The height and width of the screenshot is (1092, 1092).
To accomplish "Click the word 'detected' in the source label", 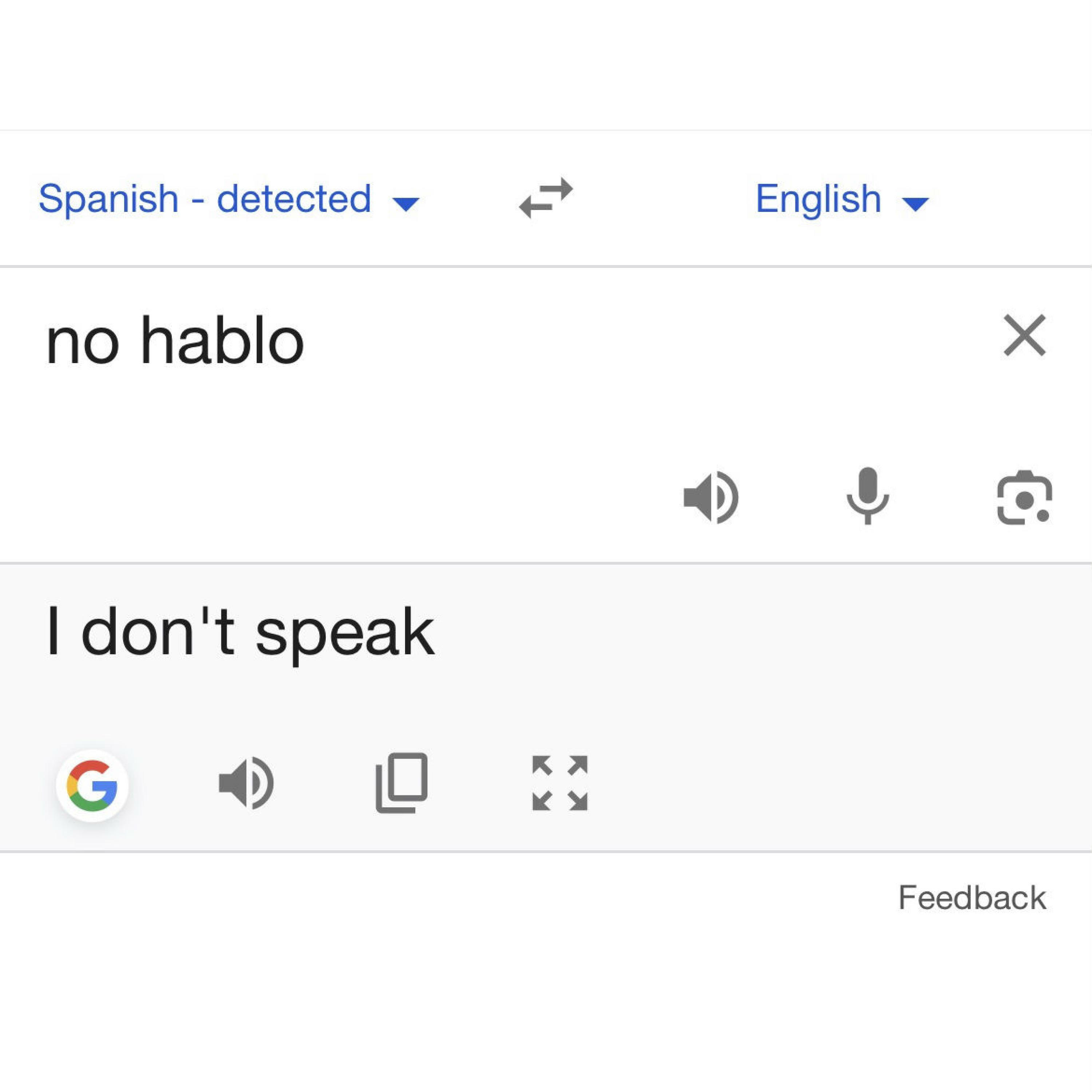I will pyautogui.click(x=294, y=198).
